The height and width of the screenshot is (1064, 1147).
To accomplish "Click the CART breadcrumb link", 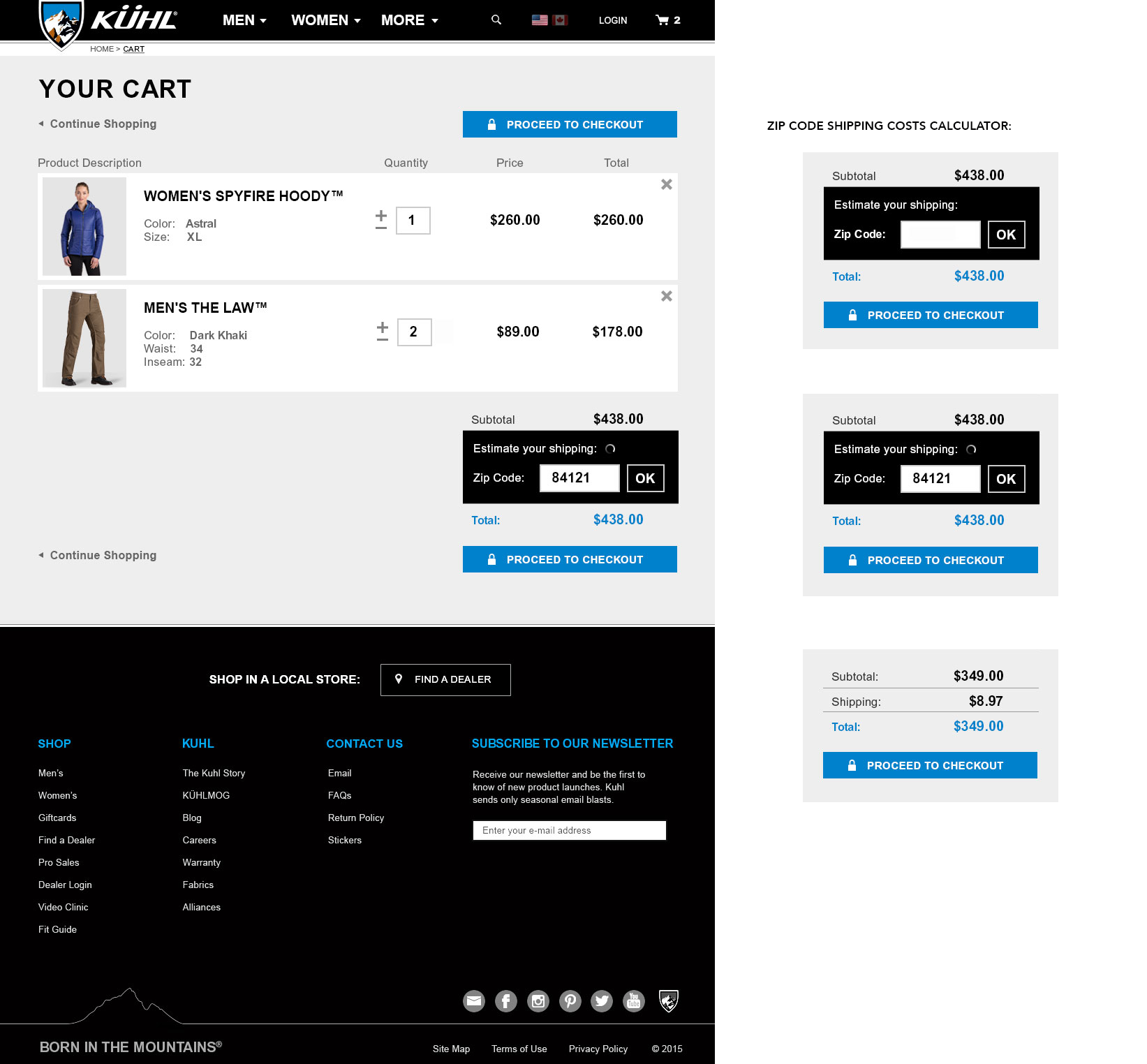I will (134, 49).
